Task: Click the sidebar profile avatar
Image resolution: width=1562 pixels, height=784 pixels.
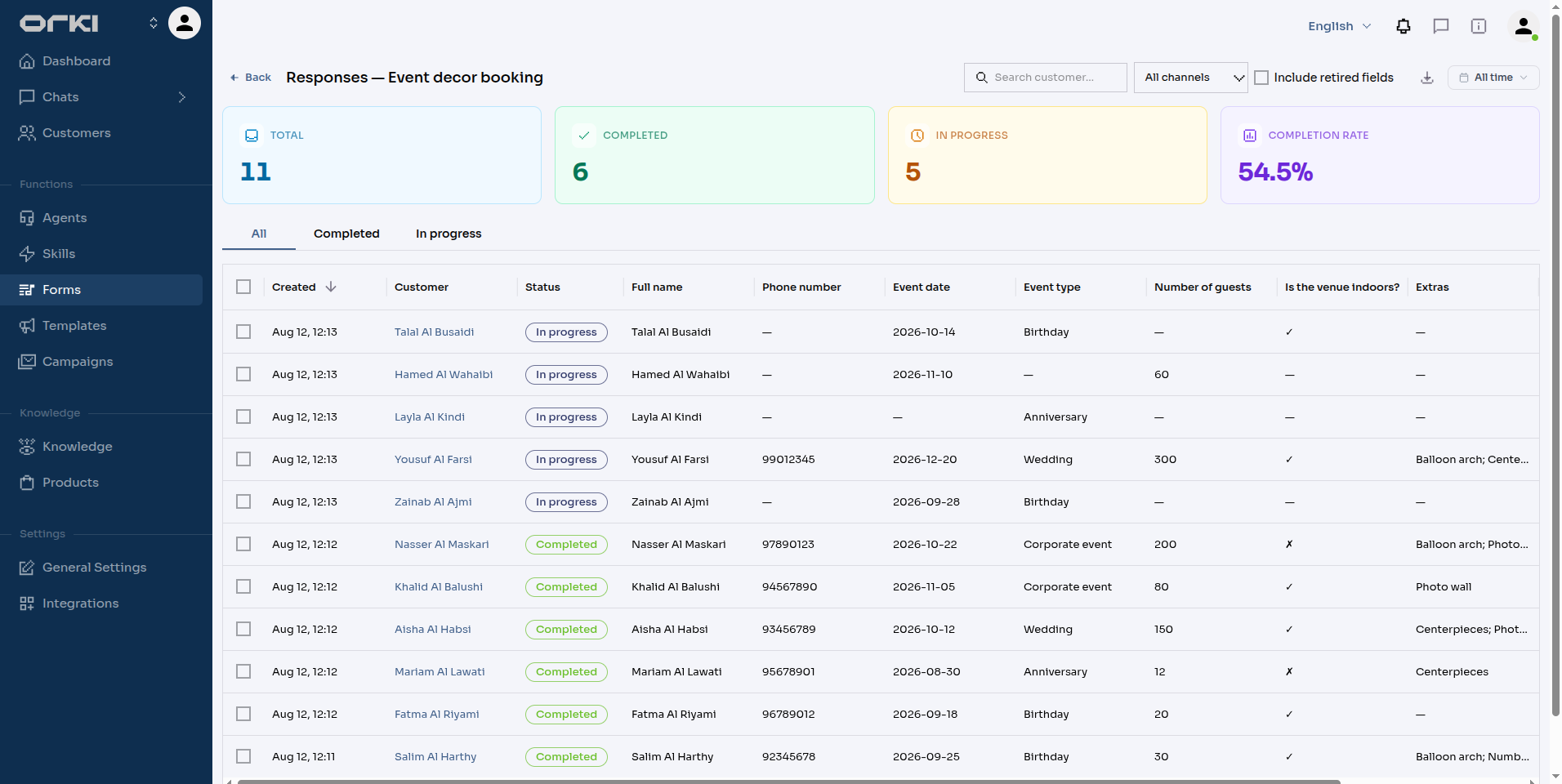Action: point(185,23)
